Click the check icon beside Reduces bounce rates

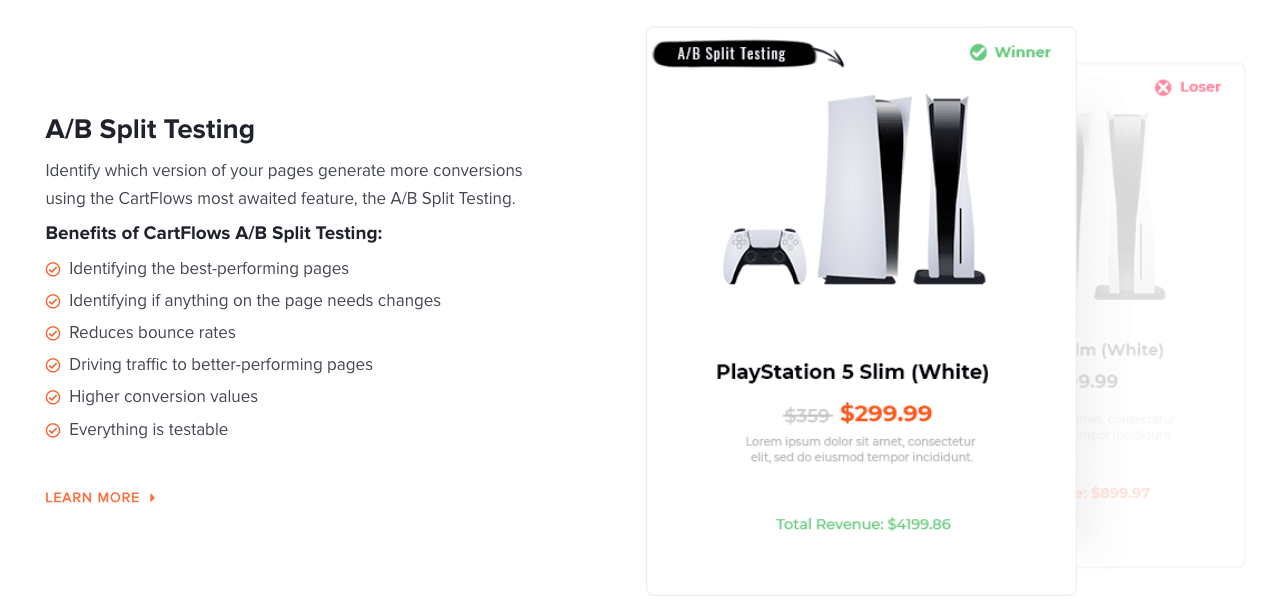(x=53, y=333)
